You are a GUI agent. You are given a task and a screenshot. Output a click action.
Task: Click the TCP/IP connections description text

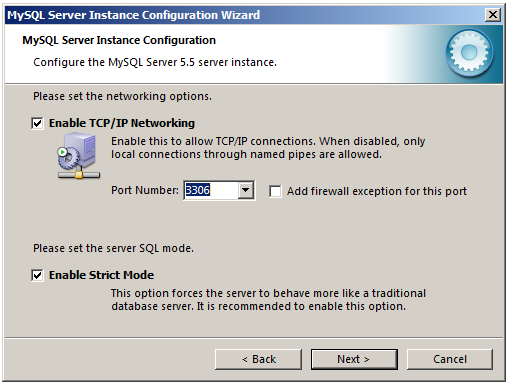coord(268,148)
